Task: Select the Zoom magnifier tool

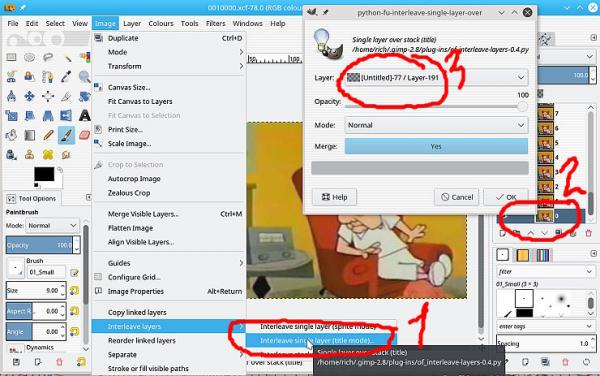Action: pyautogui.click(x=85, y=77)
